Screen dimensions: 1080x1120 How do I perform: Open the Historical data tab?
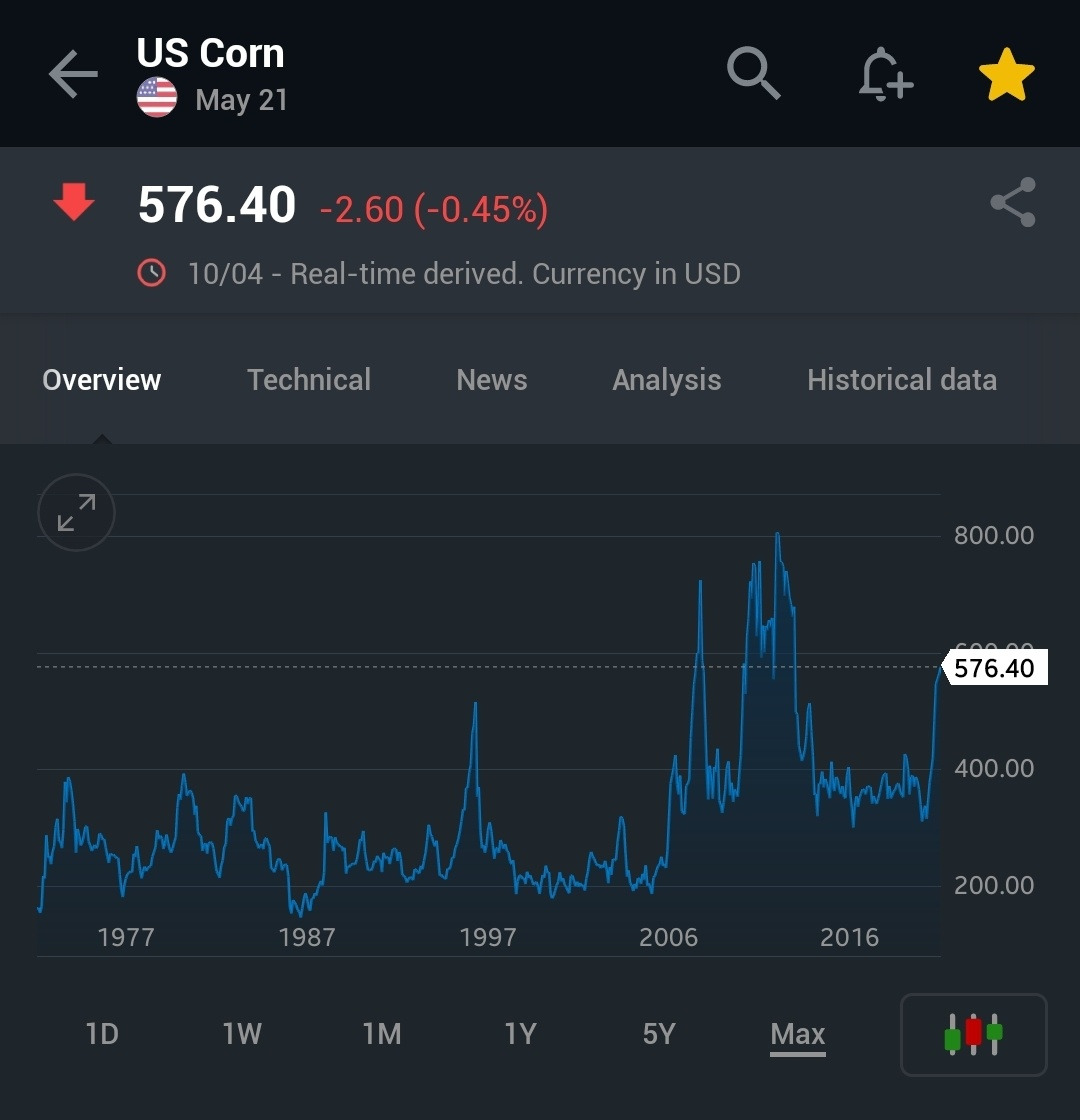tap(902, 380)
